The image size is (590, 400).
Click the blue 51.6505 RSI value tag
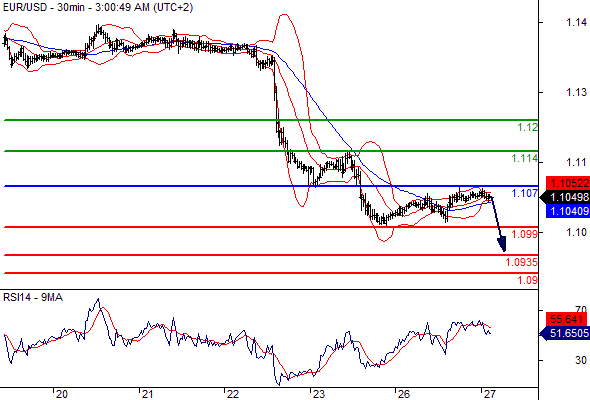point(565,333)
